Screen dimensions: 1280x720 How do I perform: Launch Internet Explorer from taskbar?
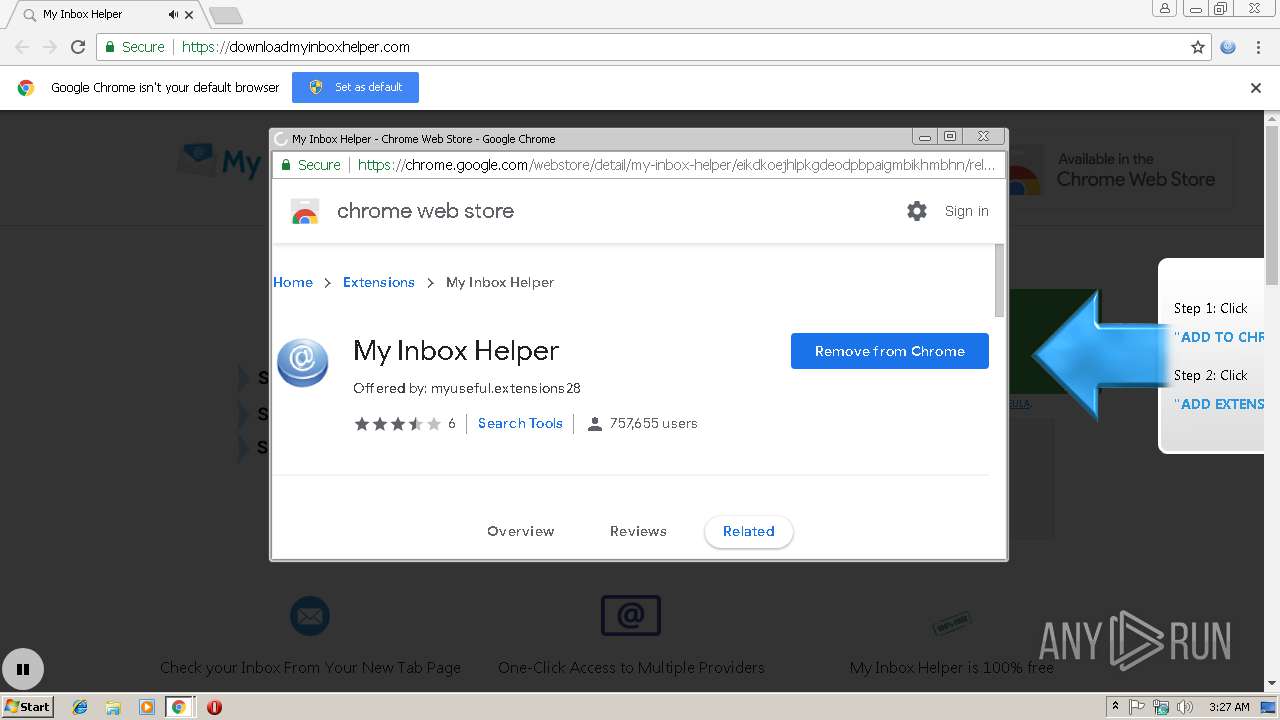80,707
